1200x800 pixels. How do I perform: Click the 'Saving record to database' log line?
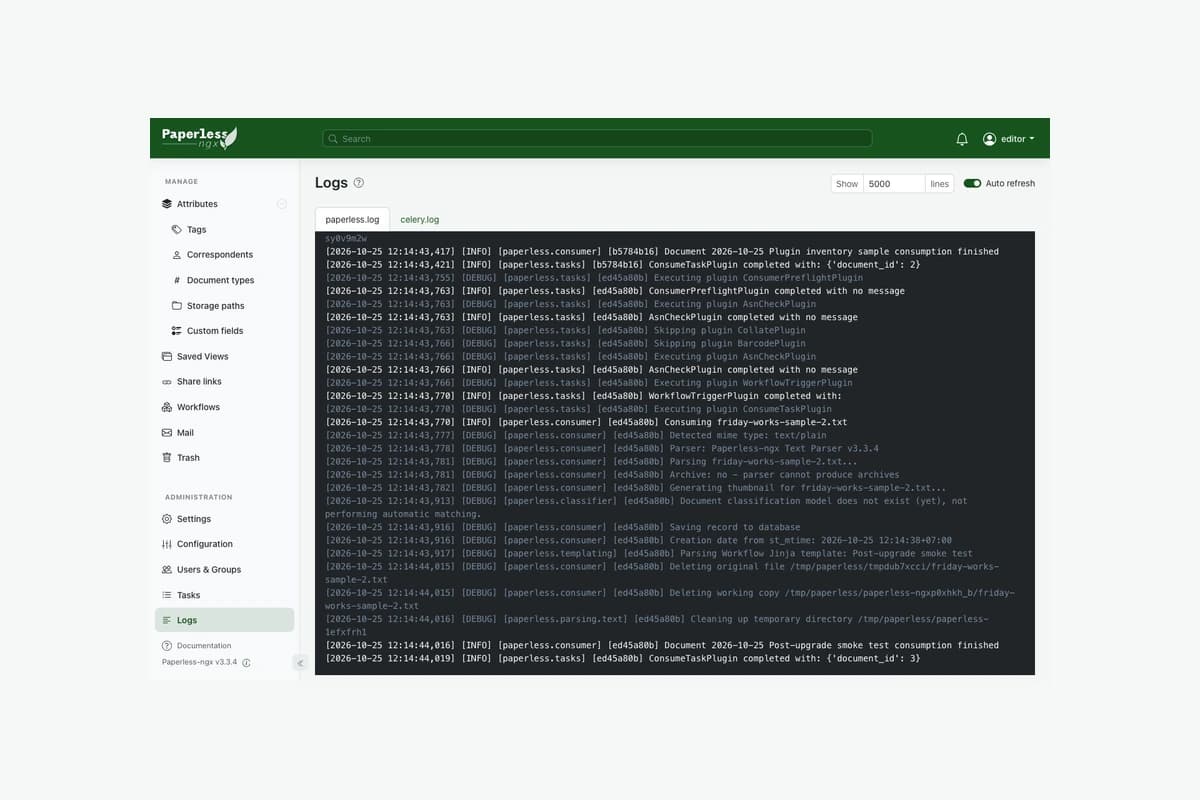563,527
